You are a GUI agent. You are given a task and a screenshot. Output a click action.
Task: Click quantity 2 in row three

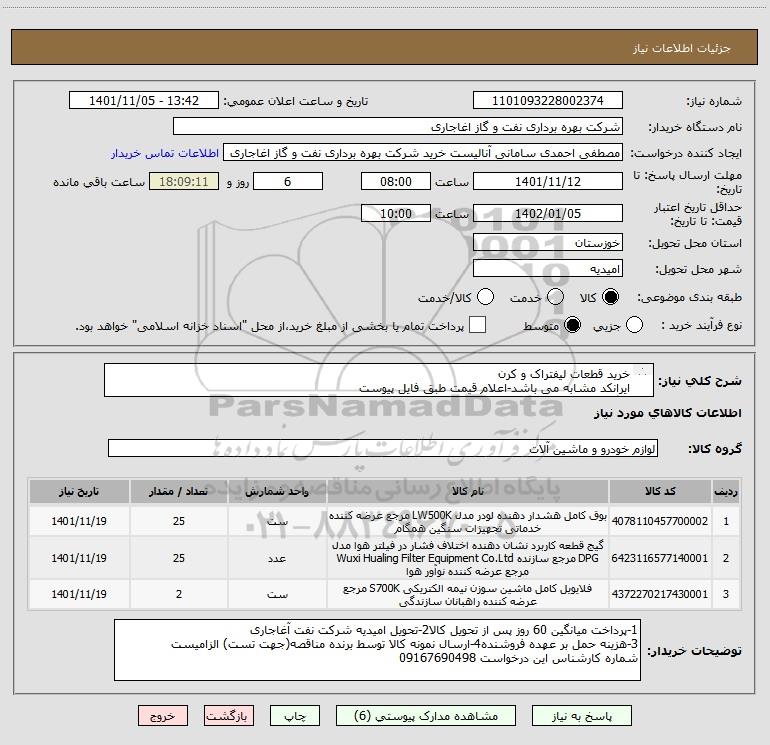click(179, 594)
